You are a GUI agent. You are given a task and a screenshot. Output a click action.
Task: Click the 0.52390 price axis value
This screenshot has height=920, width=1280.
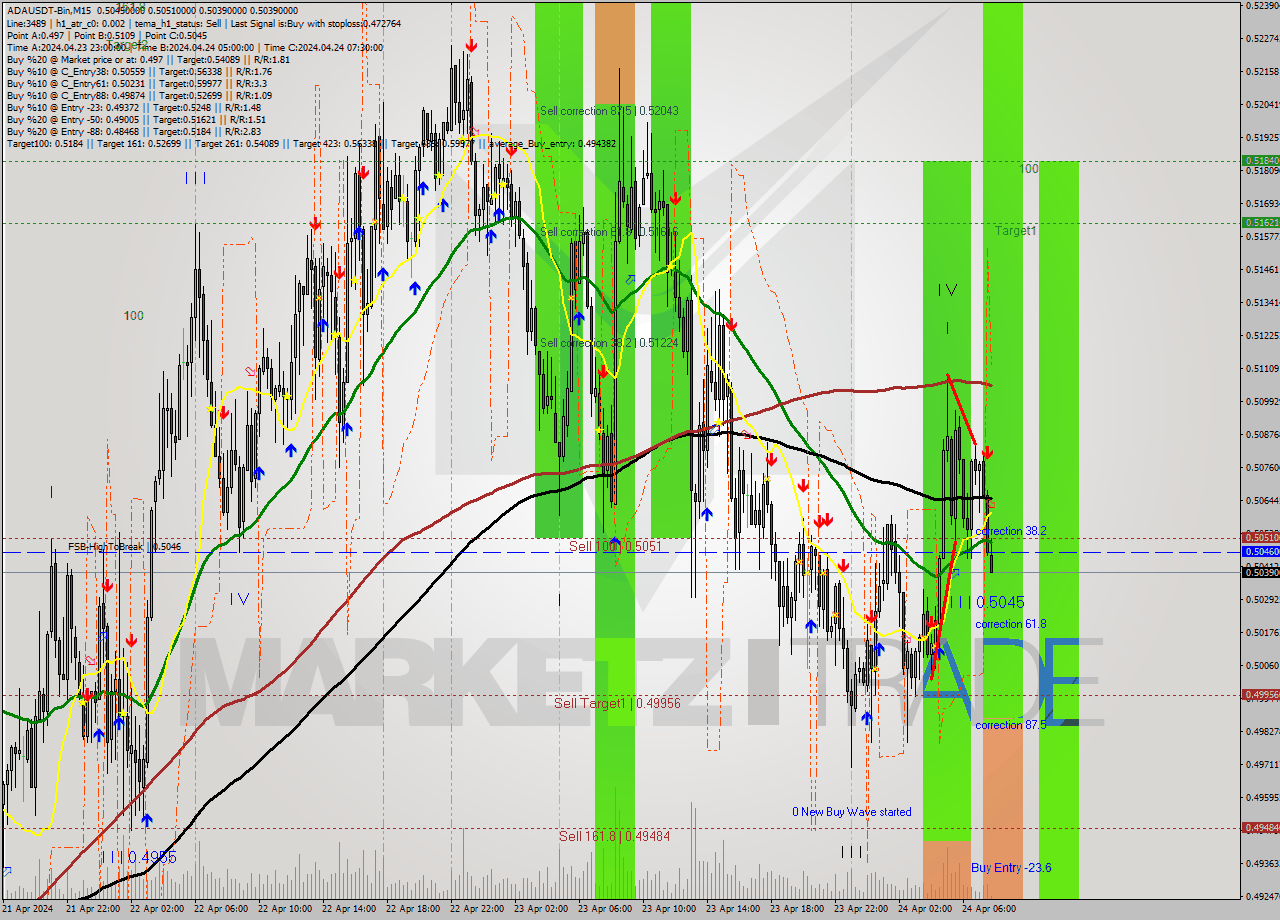(1262, 6)
